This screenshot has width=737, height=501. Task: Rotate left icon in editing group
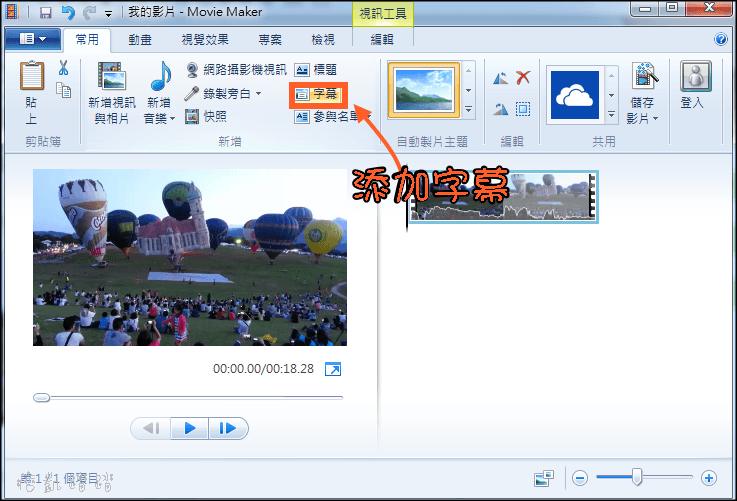500,78
